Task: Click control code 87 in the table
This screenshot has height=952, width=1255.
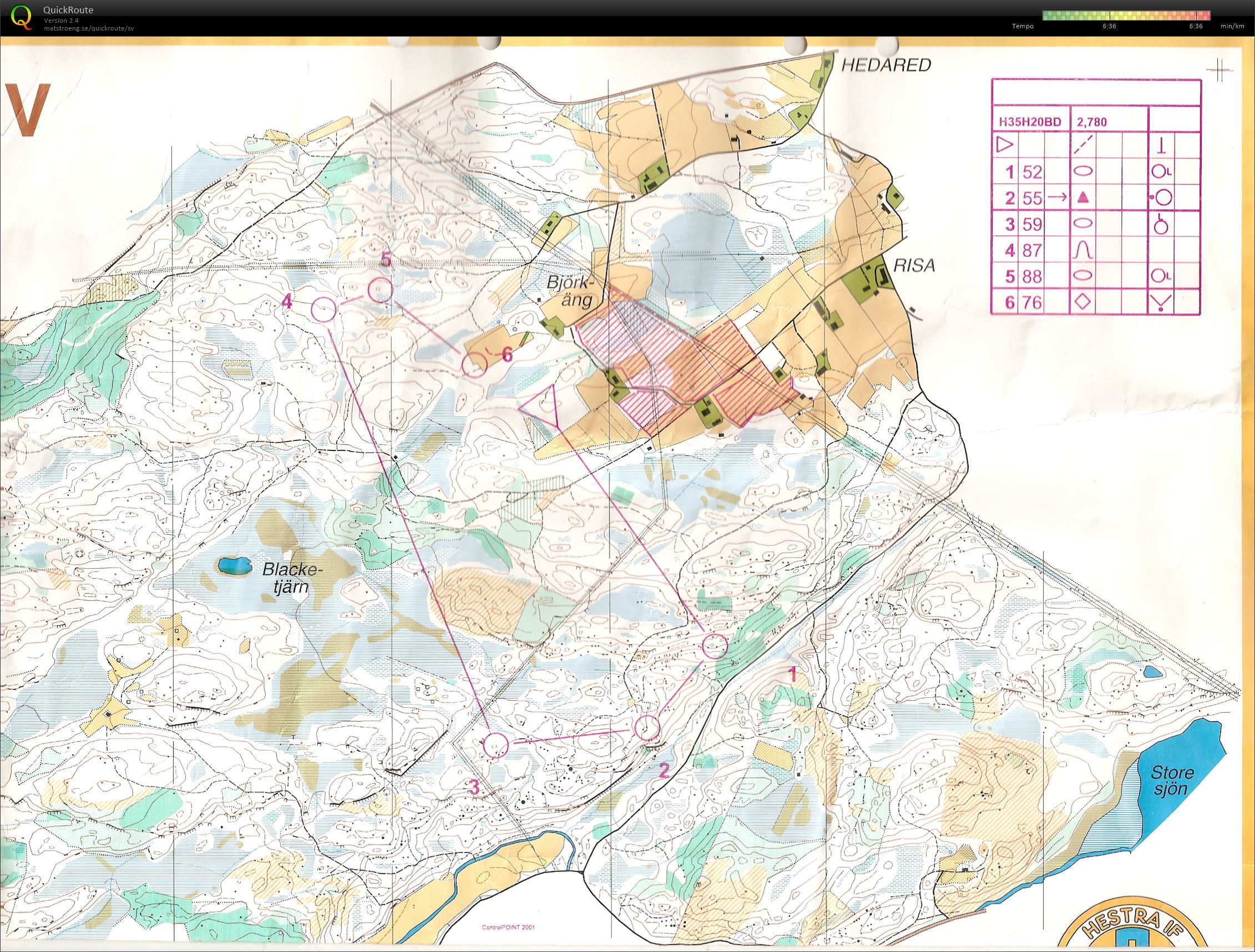Action: 1033,251
